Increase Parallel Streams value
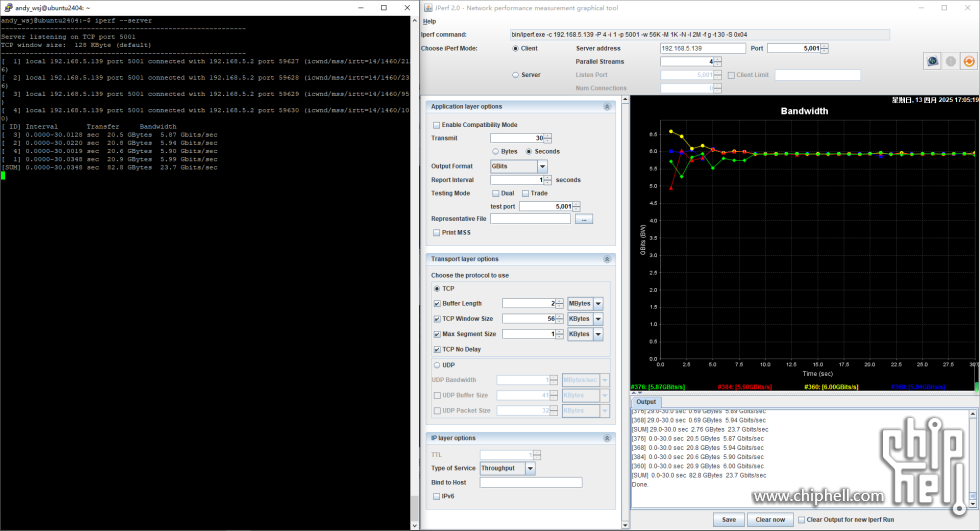Viewport: 980px width, 531px height. pos(718,59)
